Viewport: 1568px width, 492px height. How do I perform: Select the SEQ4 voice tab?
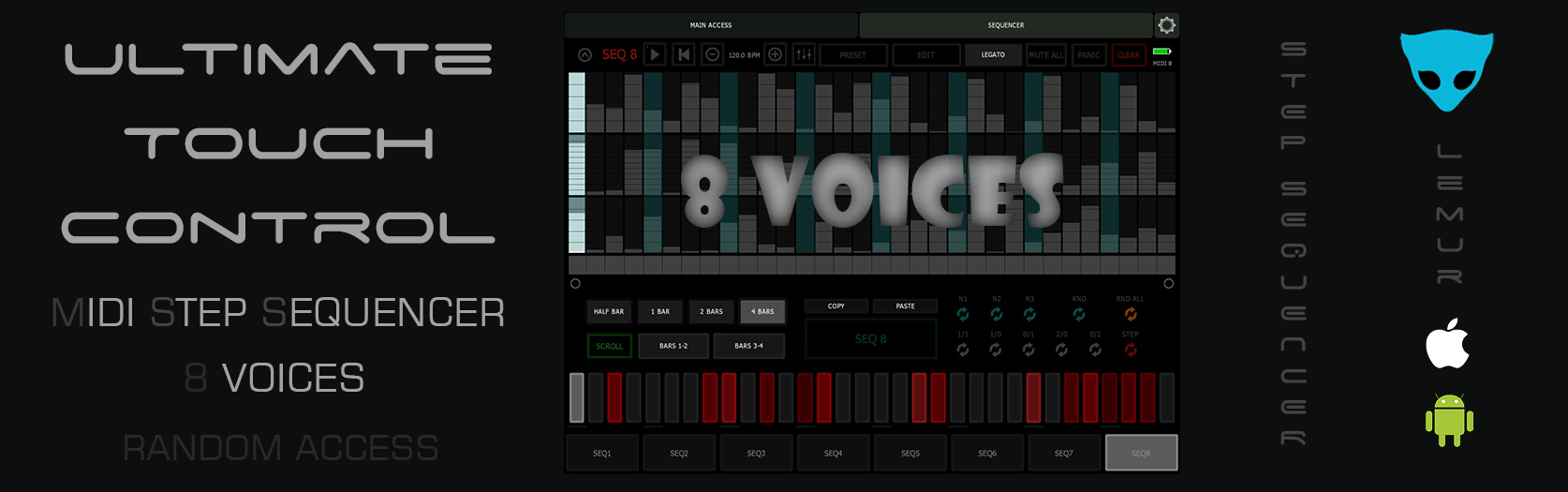(x=833, y=454)
